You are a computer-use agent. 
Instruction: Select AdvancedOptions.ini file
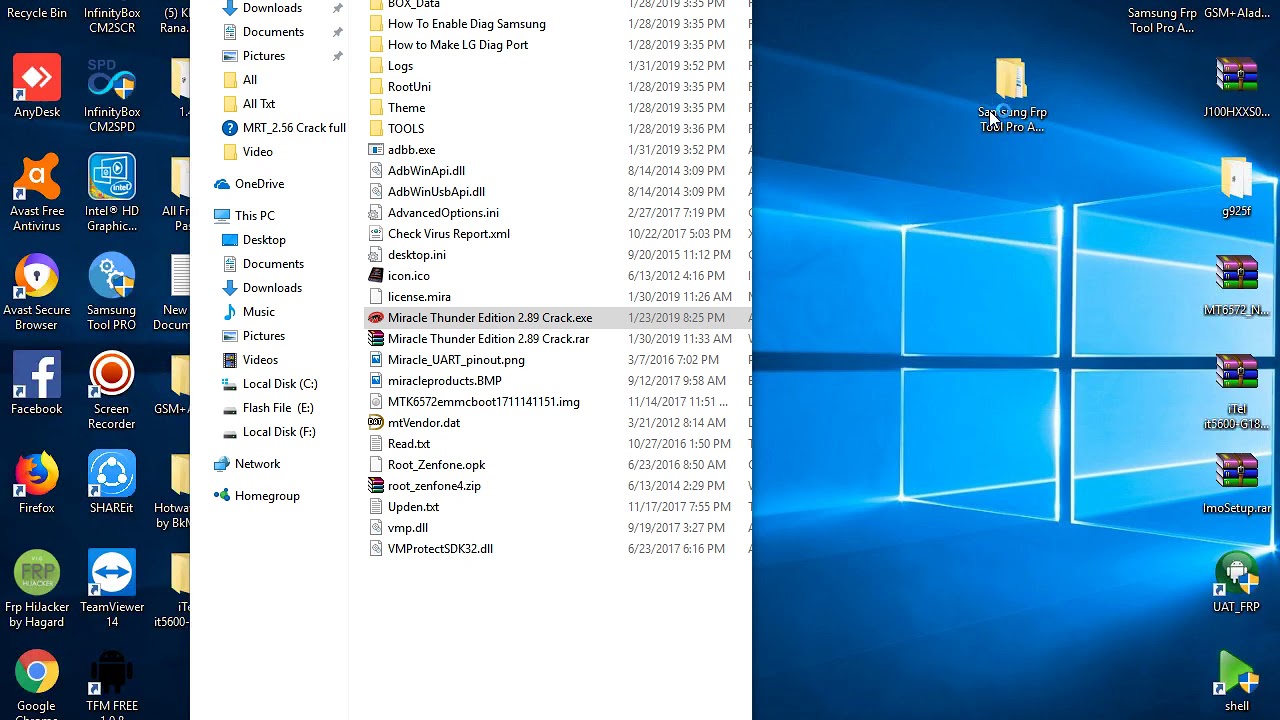(x=443, y=213)
